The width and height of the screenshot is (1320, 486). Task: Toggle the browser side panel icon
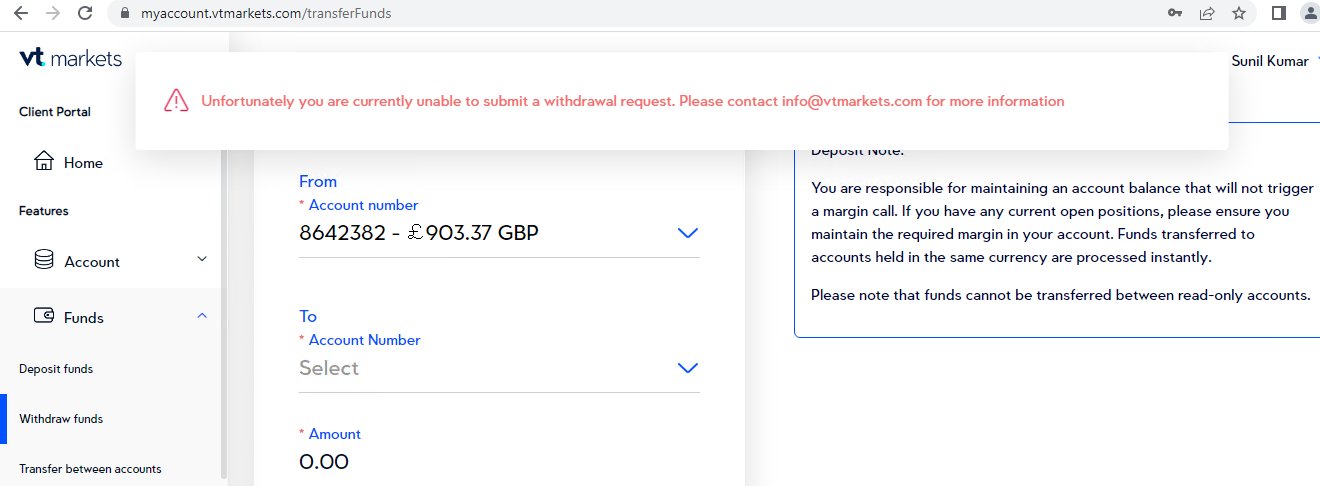(x=1278, y=14)
